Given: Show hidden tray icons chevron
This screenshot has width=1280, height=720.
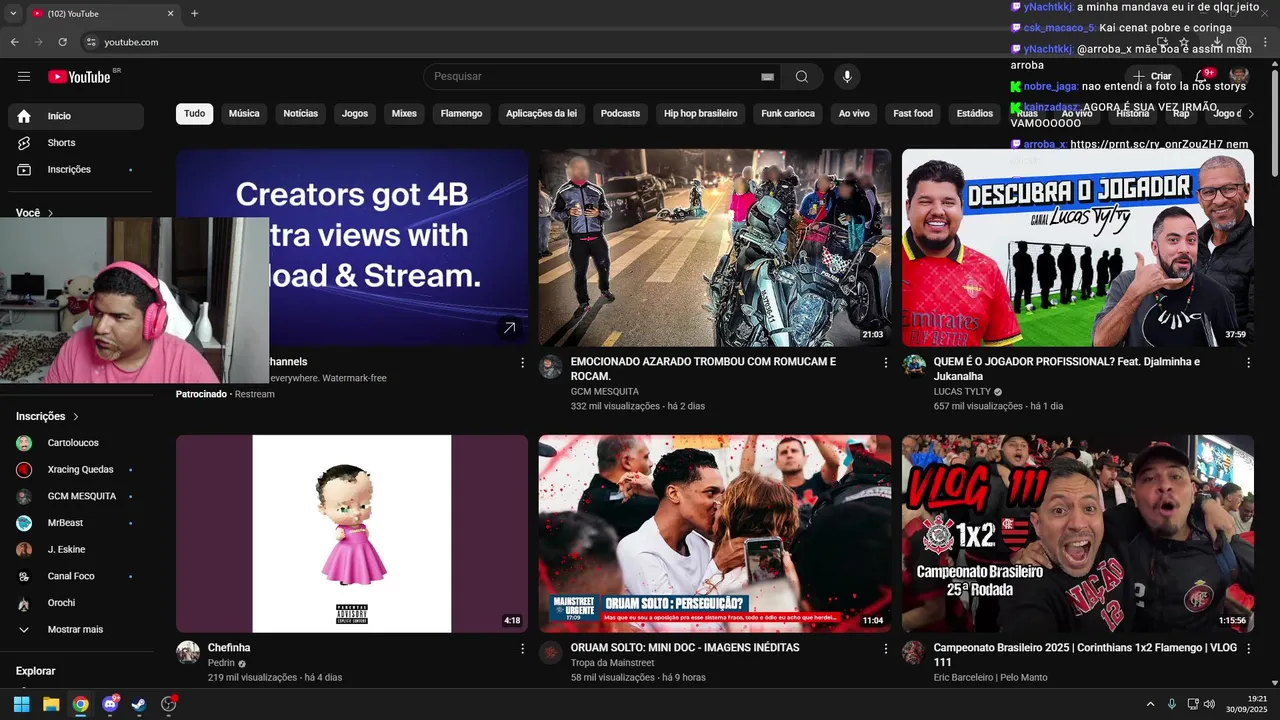Looking at the screenshot, I should [1150, 704].
